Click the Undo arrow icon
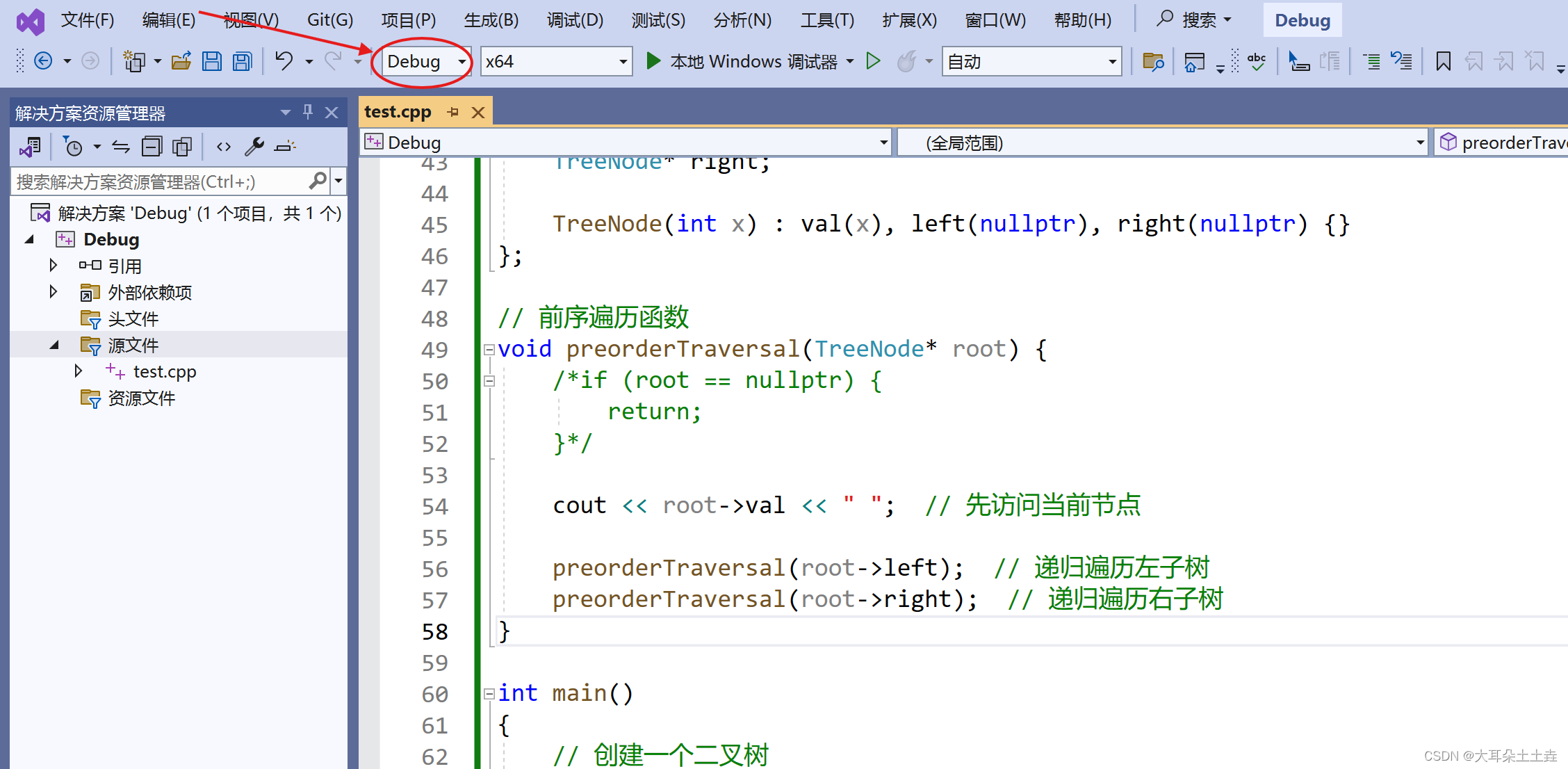Screen dimensions: 1568x769 284,61
